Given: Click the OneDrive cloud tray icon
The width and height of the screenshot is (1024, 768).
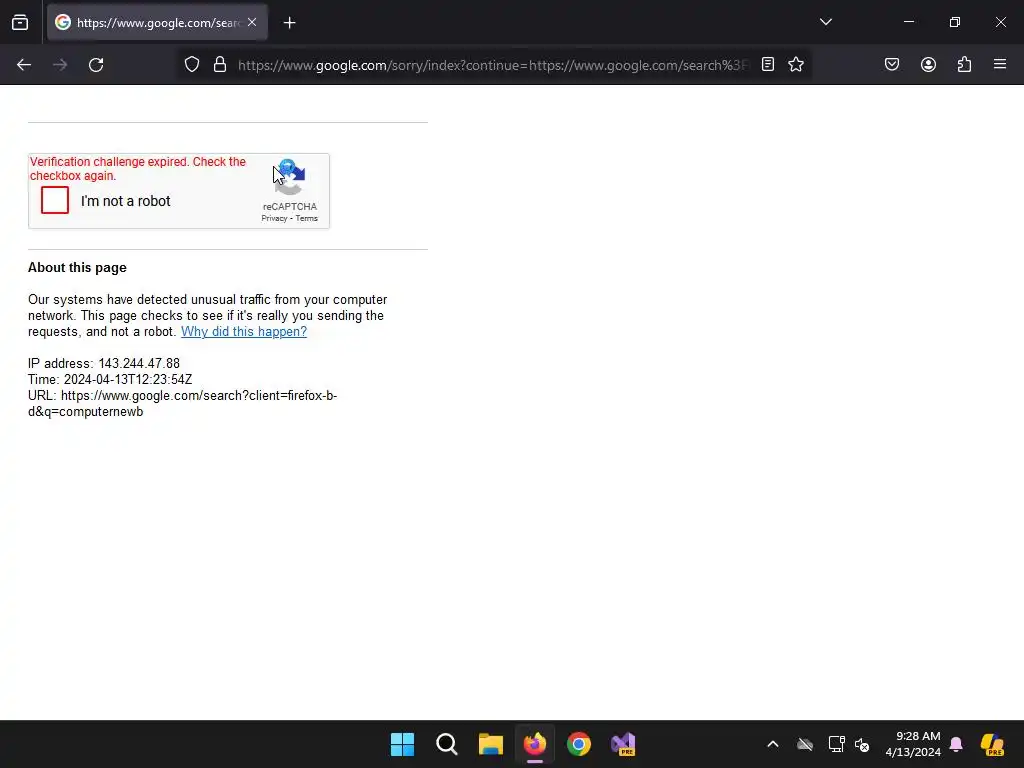Looking at the screenshot, I should click(x=805, y=744).
